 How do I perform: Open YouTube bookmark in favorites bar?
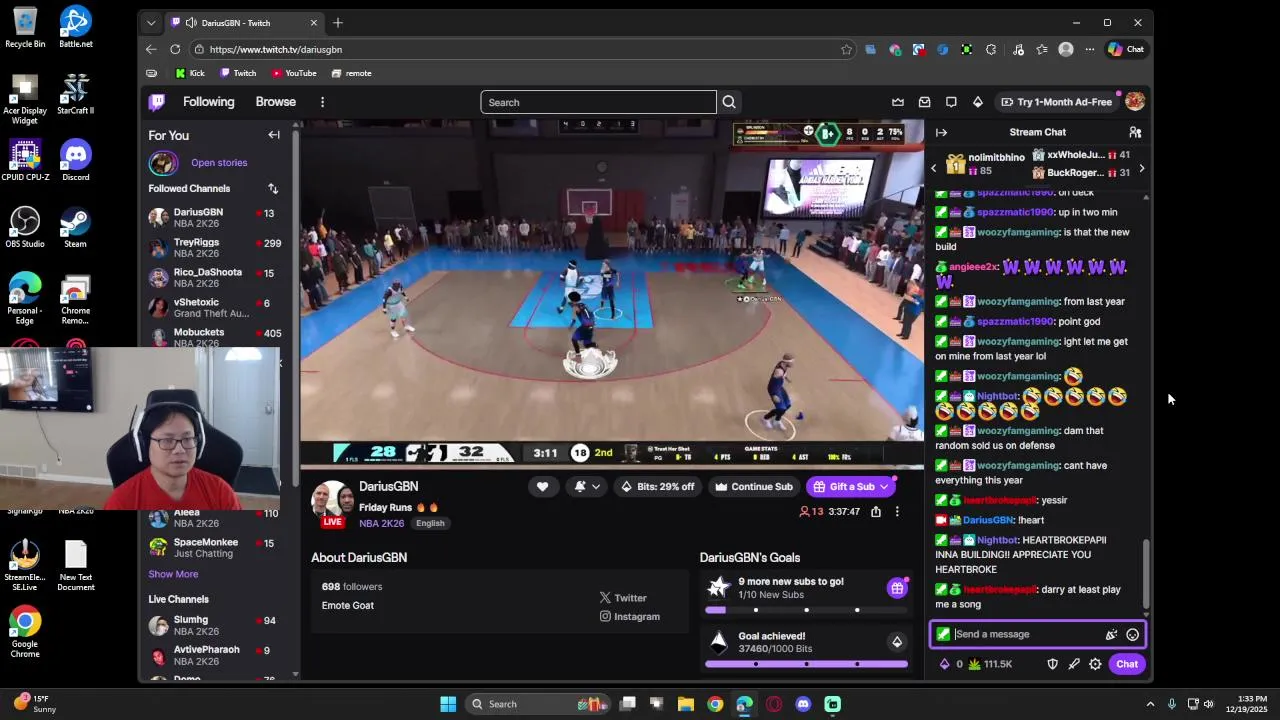pos(294,73)
